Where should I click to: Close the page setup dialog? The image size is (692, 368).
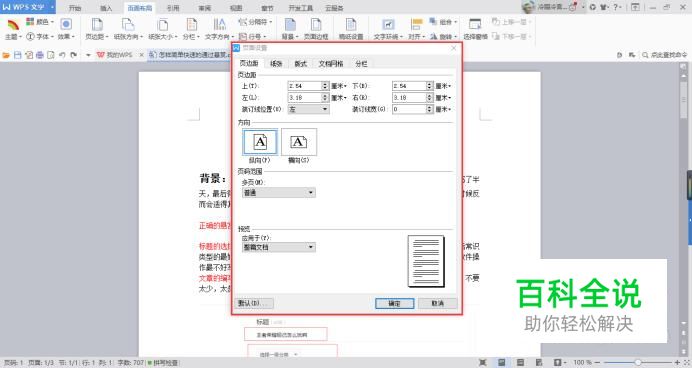tap(454, 48)
